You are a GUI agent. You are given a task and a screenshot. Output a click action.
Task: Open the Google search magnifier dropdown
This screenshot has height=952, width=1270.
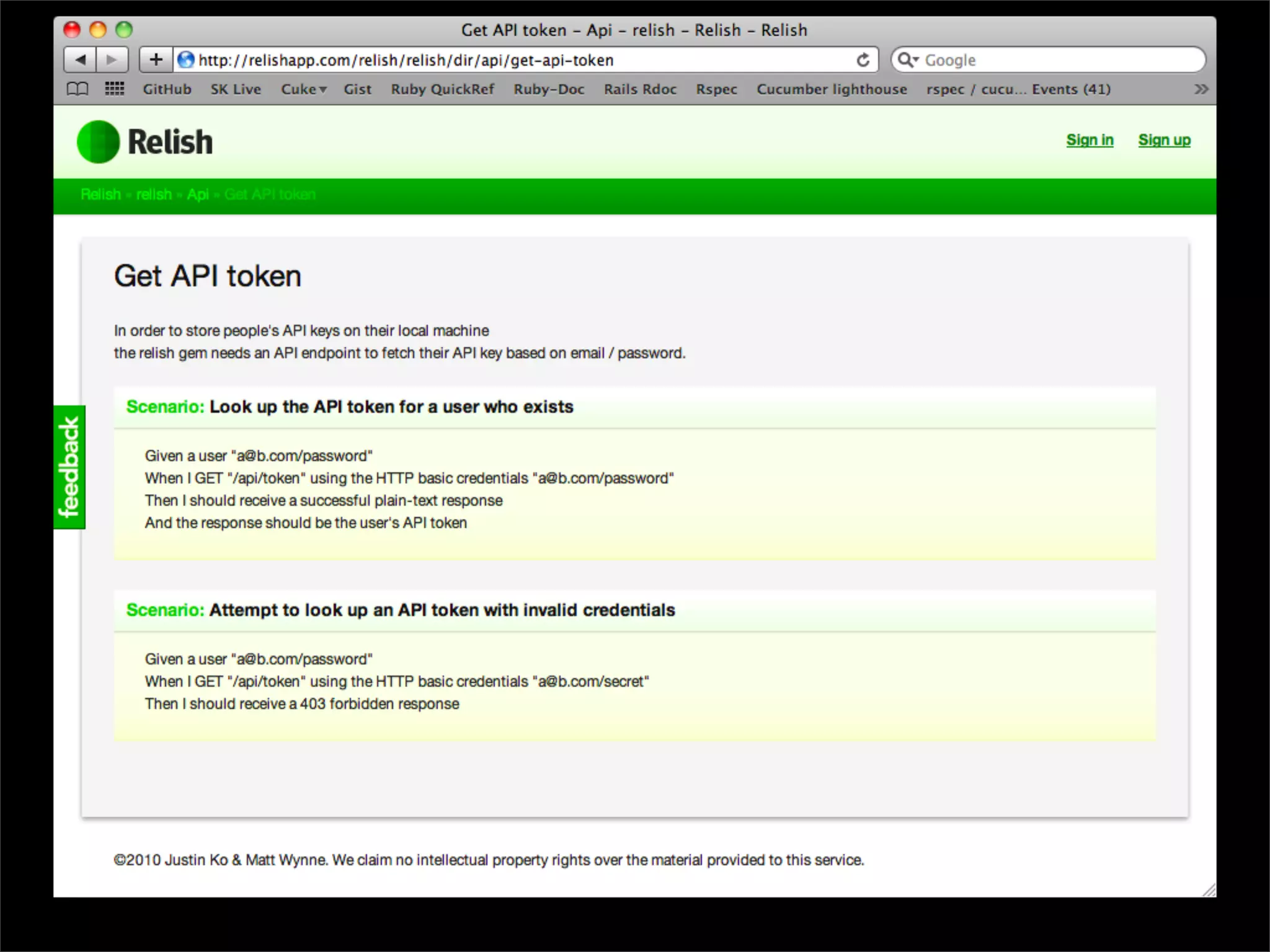tap(908, 60)
